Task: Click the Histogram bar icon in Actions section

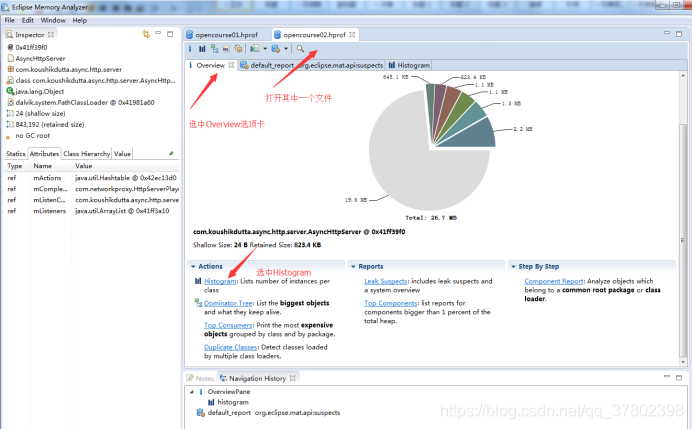Action: (x=198, y=281)
